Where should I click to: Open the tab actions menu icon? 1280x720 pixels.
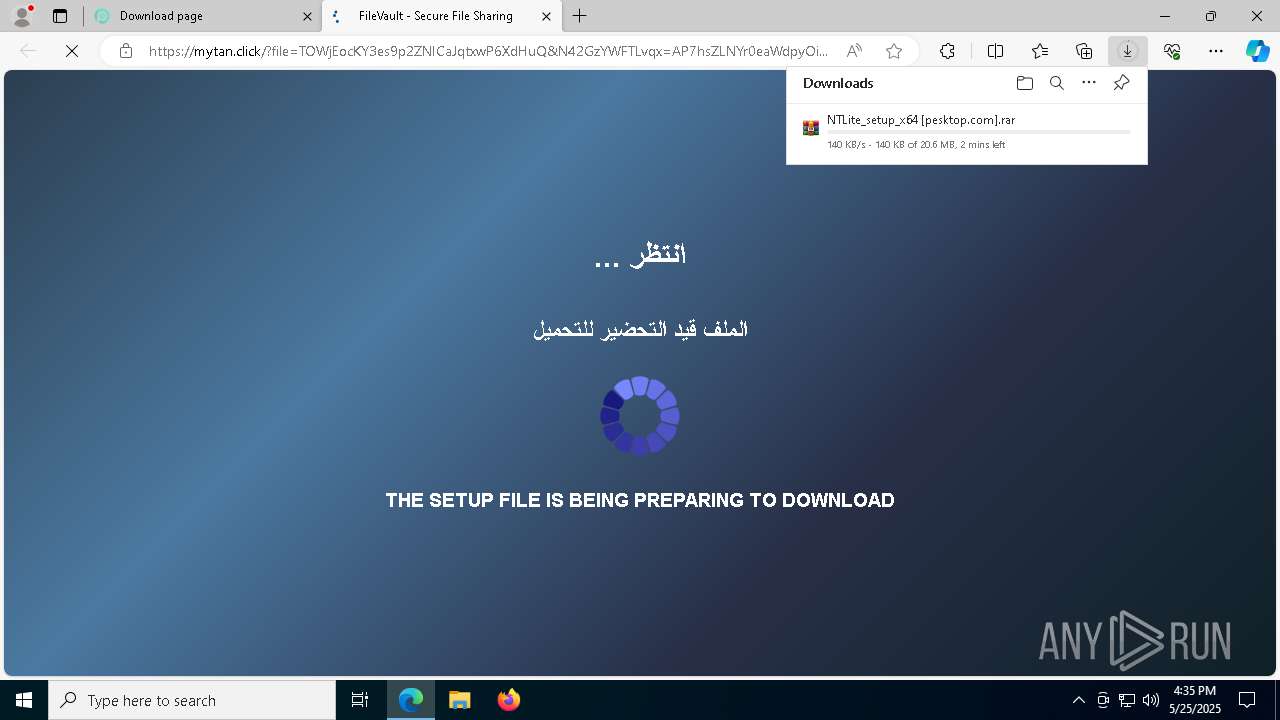(x=60, y=16)
